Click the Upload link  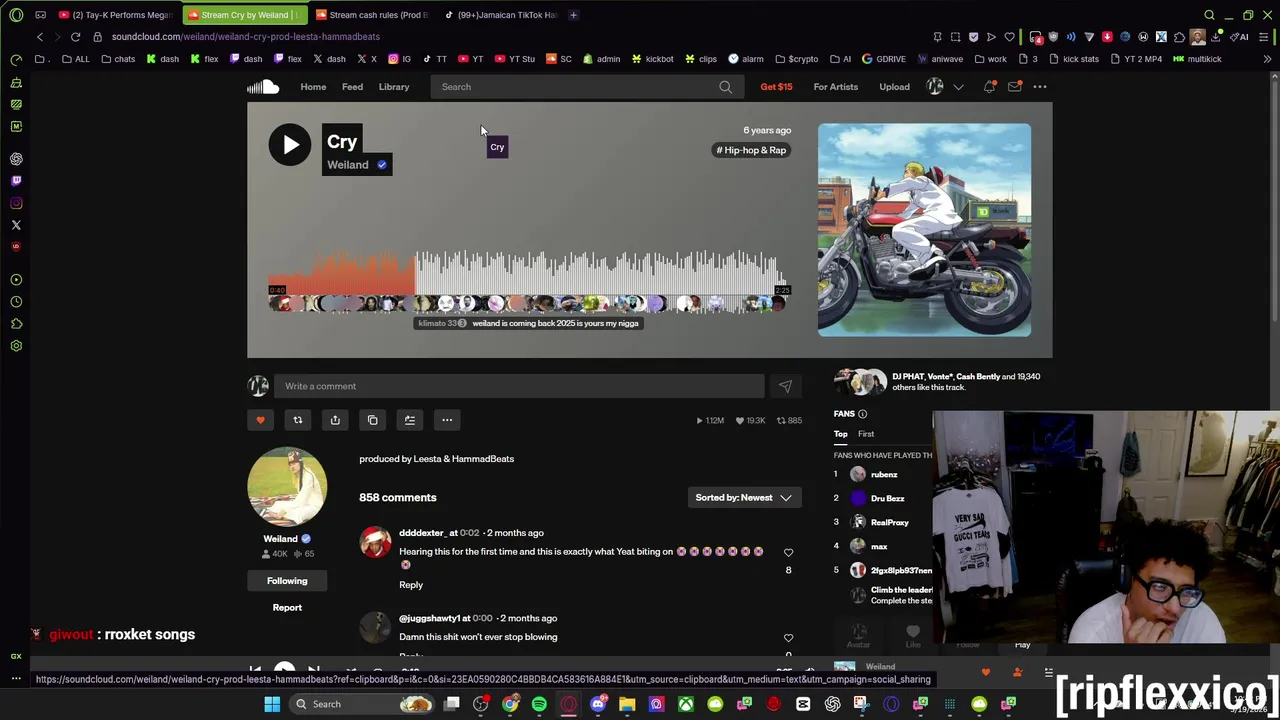(894, 87)
